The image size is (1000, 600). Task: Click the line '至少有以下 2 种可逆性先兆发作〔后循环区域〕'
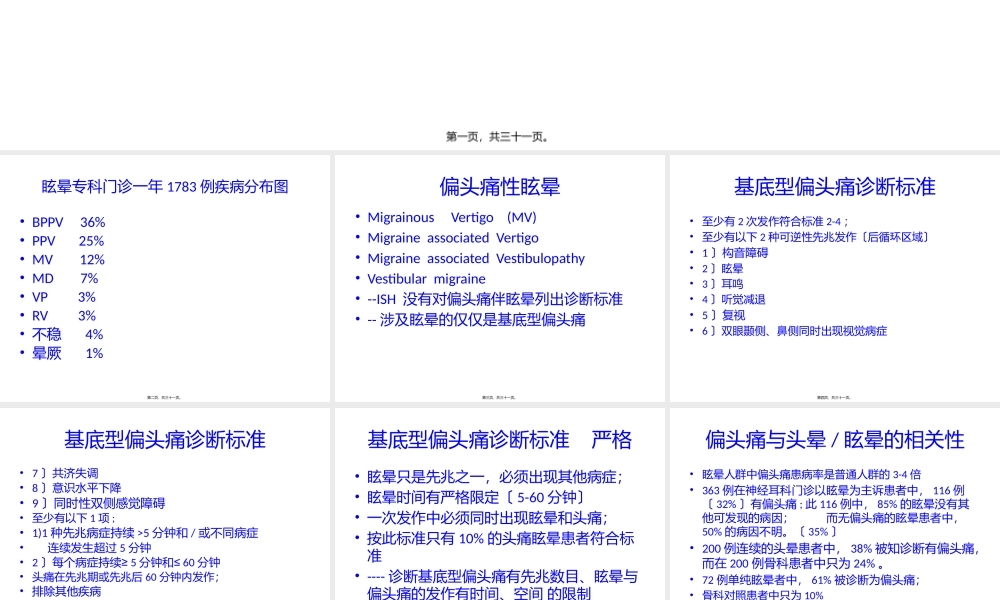coord(816,237)
